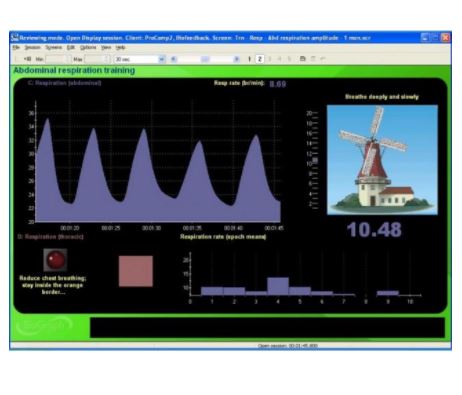This screenshot has width=462, height=395.
Task: Click the 'Breathe deeply and slowly' text
Action: click(x=382, y=97)
